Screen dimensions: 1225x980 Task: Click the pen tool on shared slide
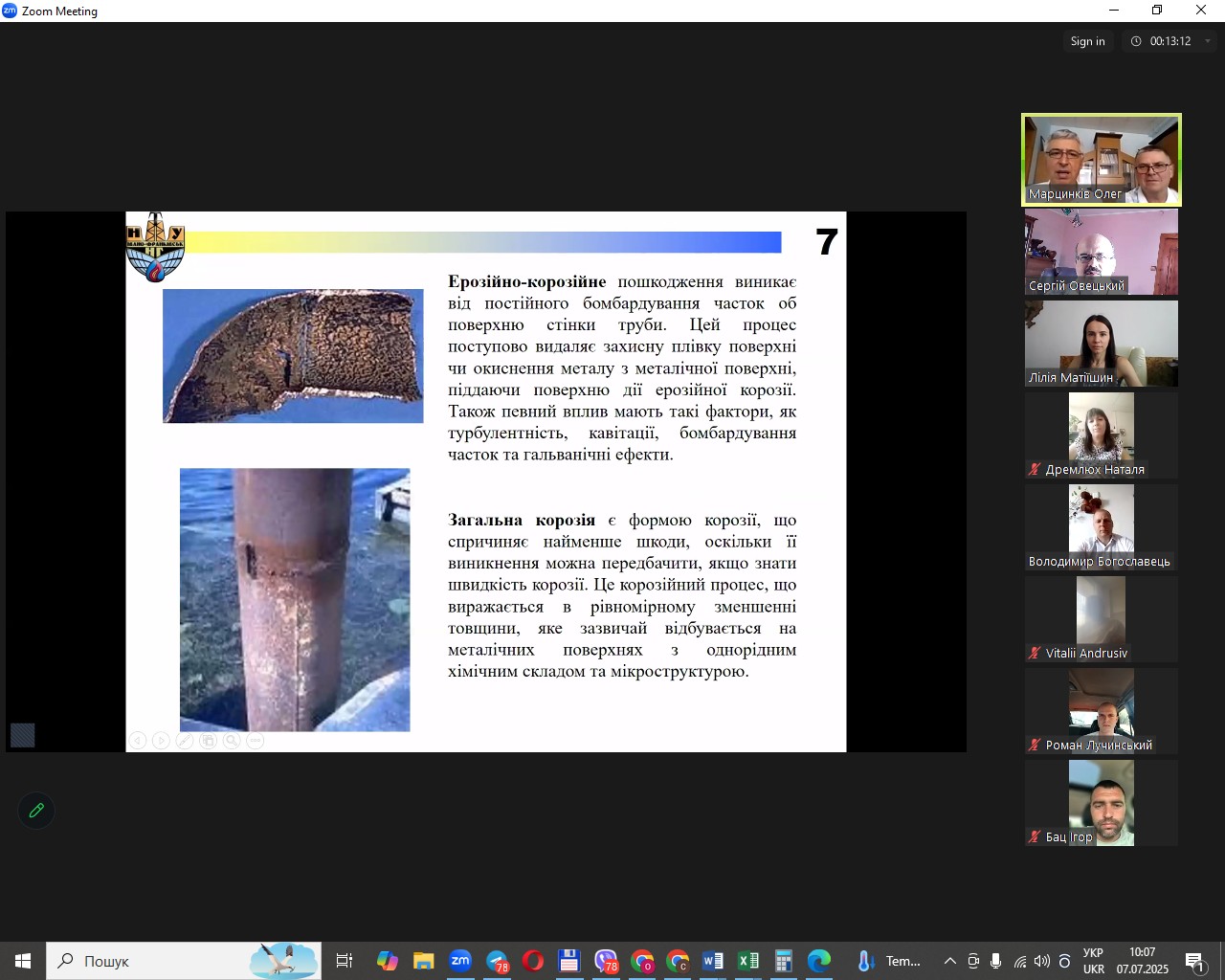185,741
